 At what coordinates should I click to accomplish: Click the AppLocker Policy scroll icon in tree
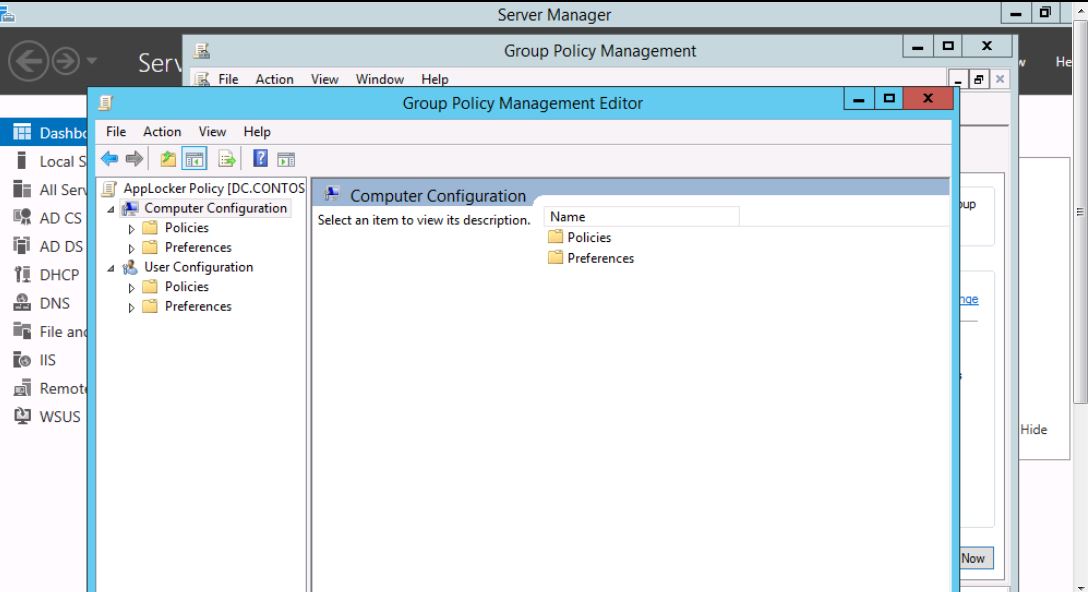[109, 188]
